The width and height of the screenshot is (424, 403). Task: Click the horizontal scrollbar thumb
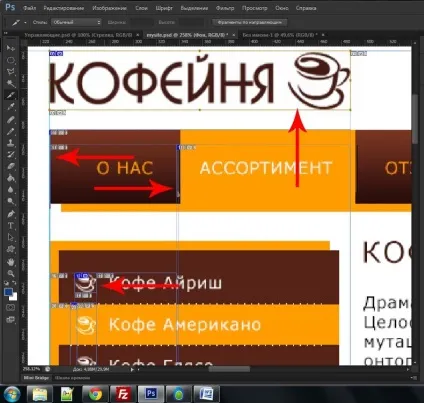229,369
